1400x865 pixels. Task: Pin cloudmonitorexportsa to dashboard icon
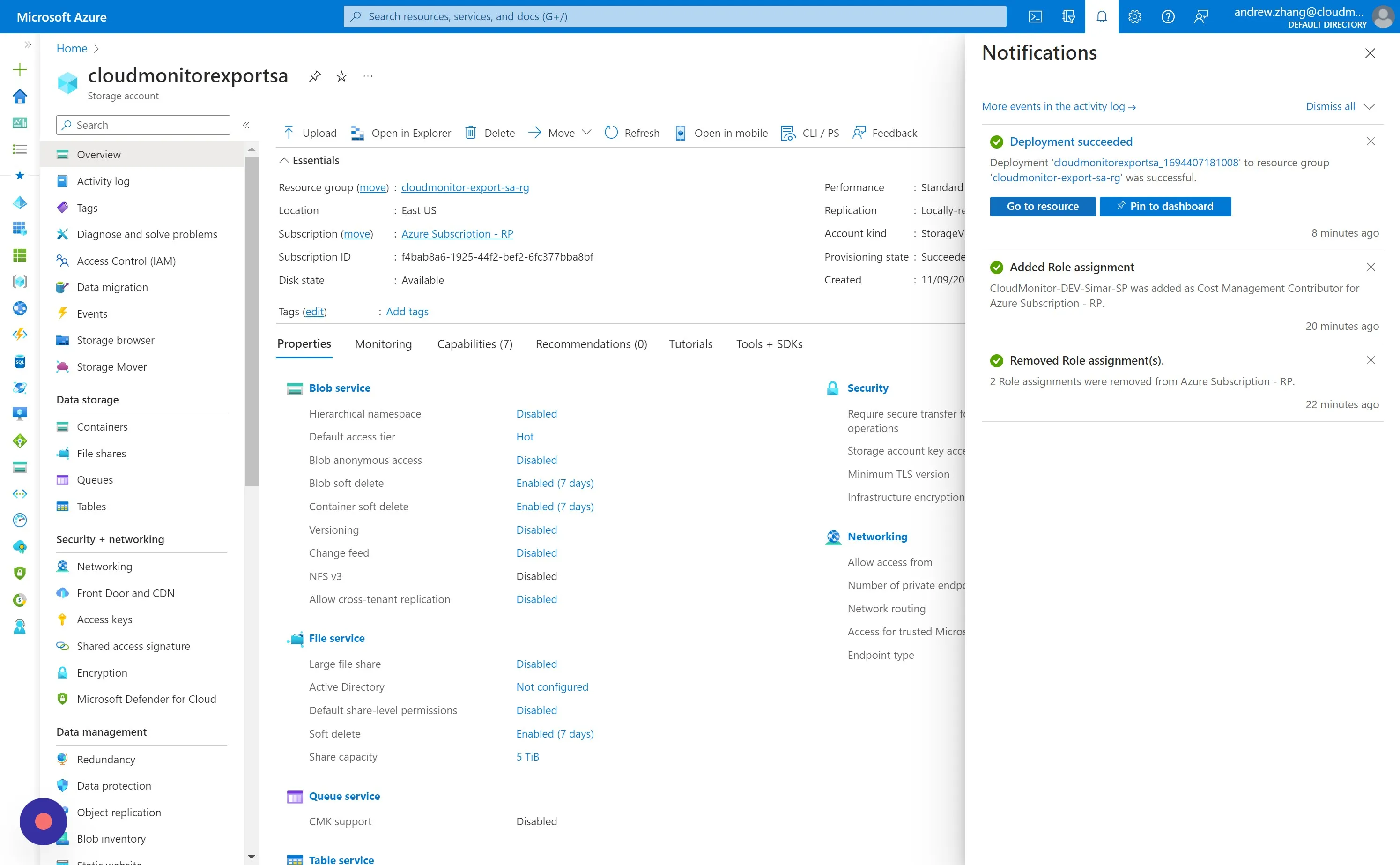pyautogui.click(x=314, y=76)
